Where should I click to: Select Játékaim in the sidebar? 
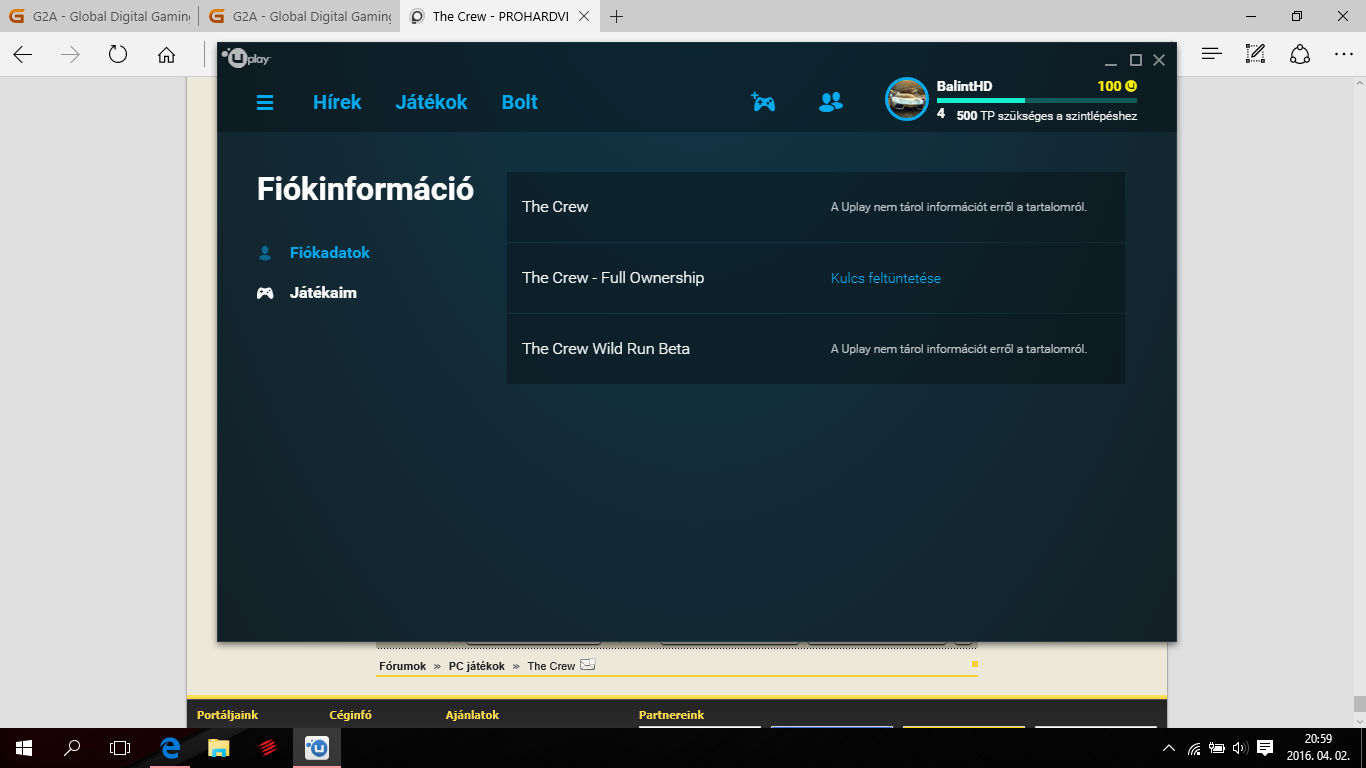coord(323,293)
